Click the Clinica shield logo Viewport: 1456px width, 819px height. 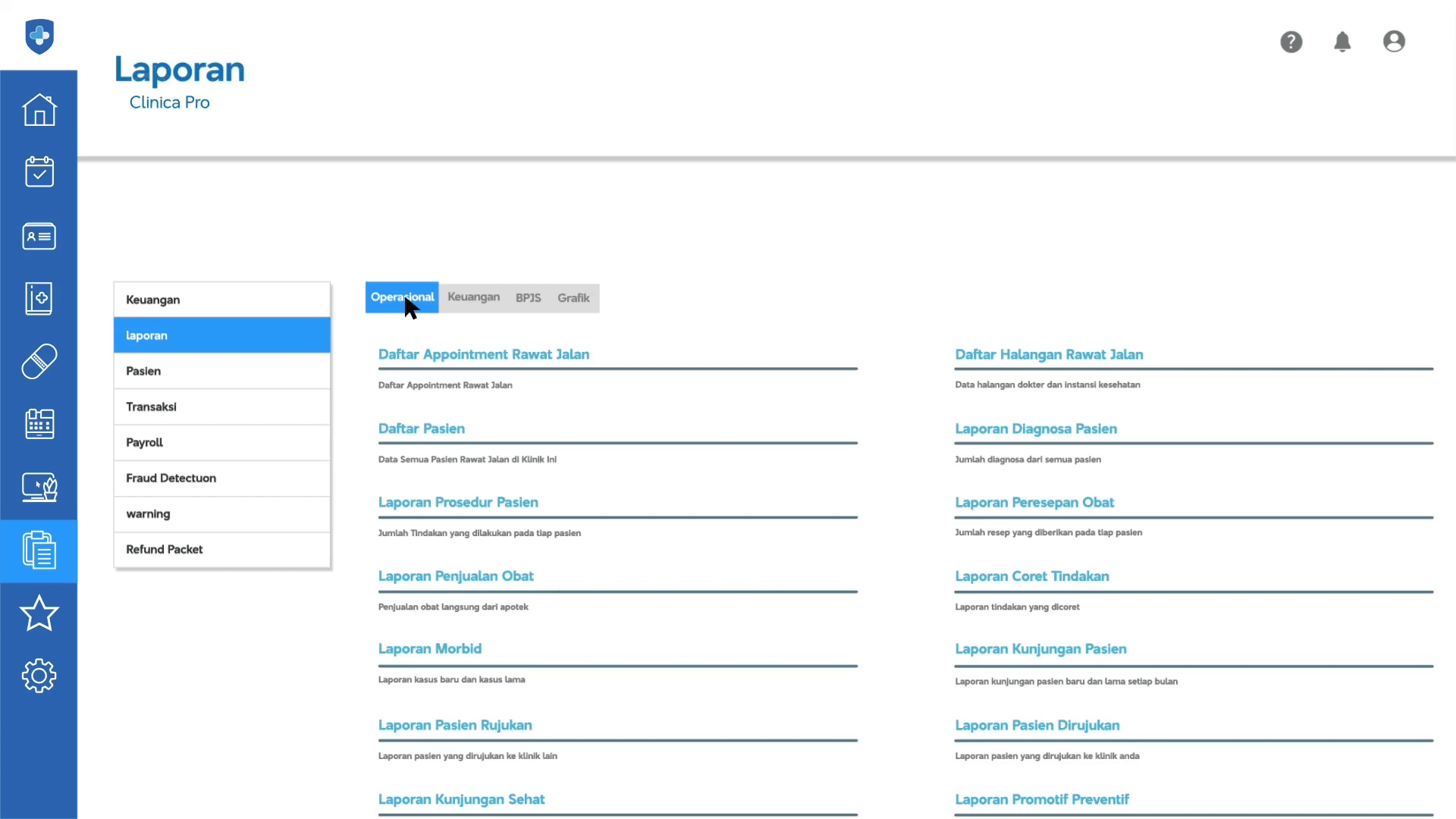[39, 36]
